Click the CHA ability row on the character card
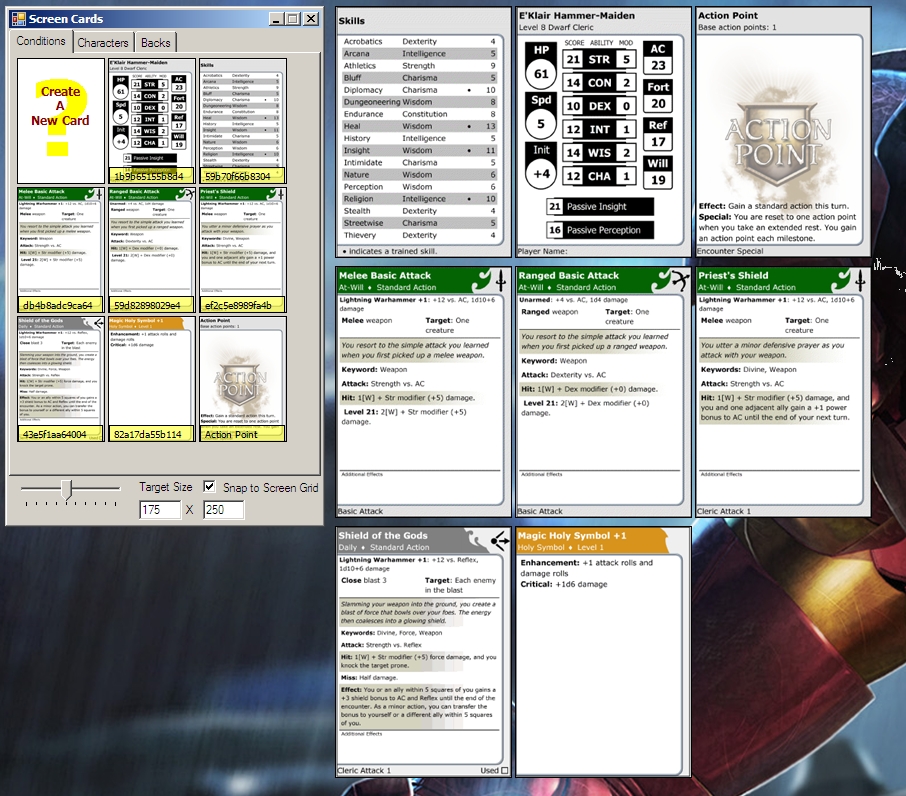 [x=599, y=176]
